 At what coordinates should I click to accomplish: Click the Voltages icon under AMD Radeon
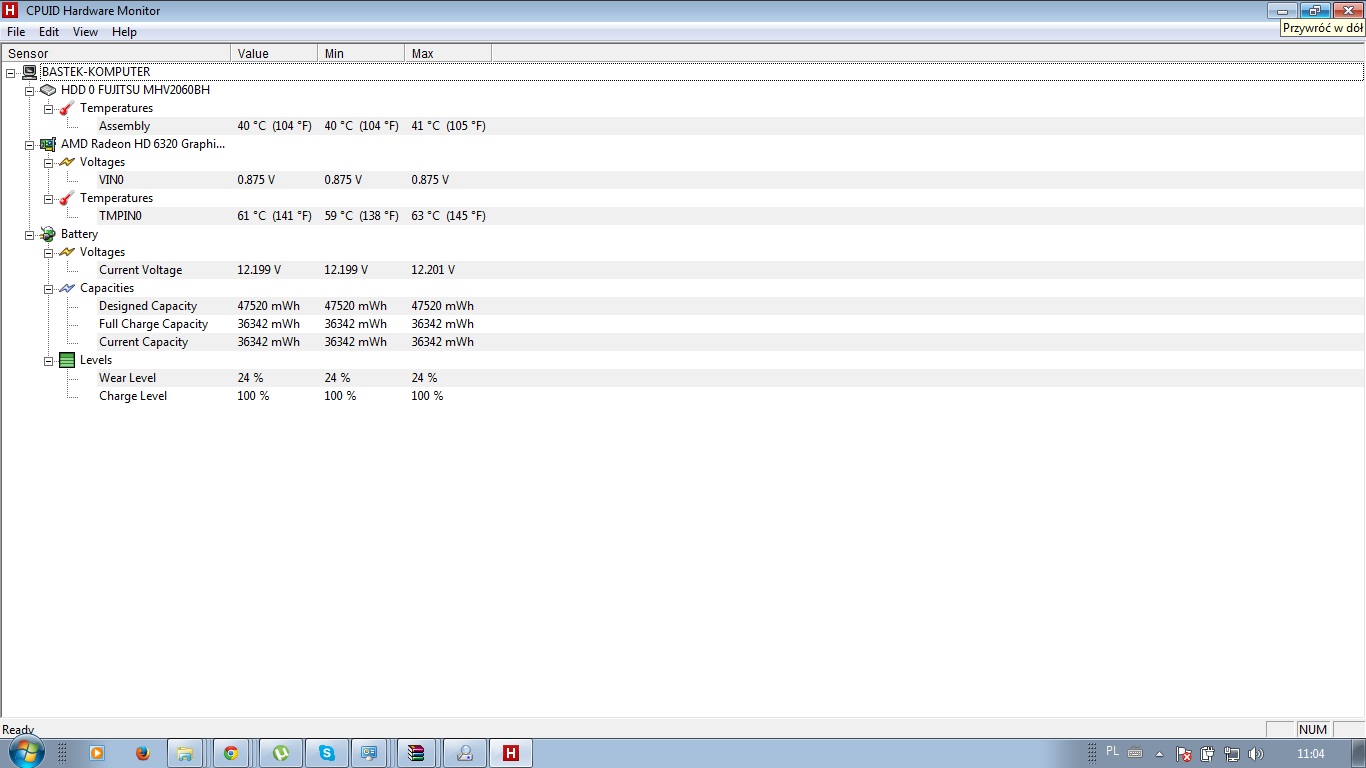tap(67, 162)
